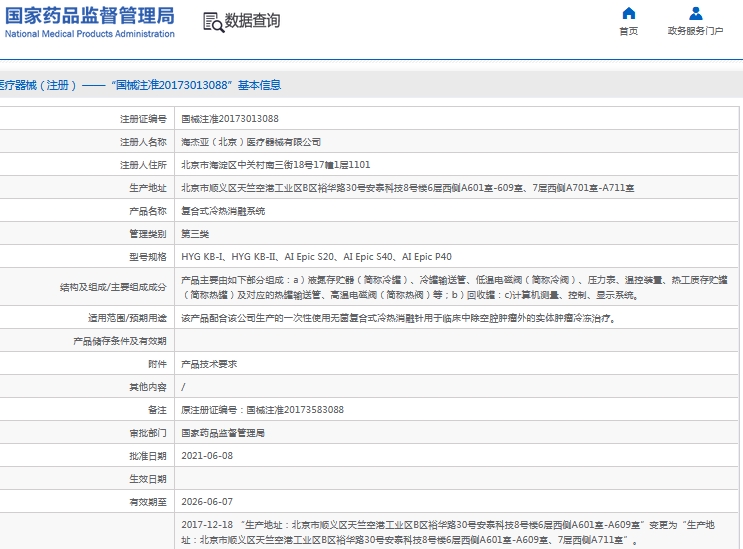The width and height of the screenshot is (743, 549).
Task: Click the 结构及组成 description text
Action: [x=454, y=288]
